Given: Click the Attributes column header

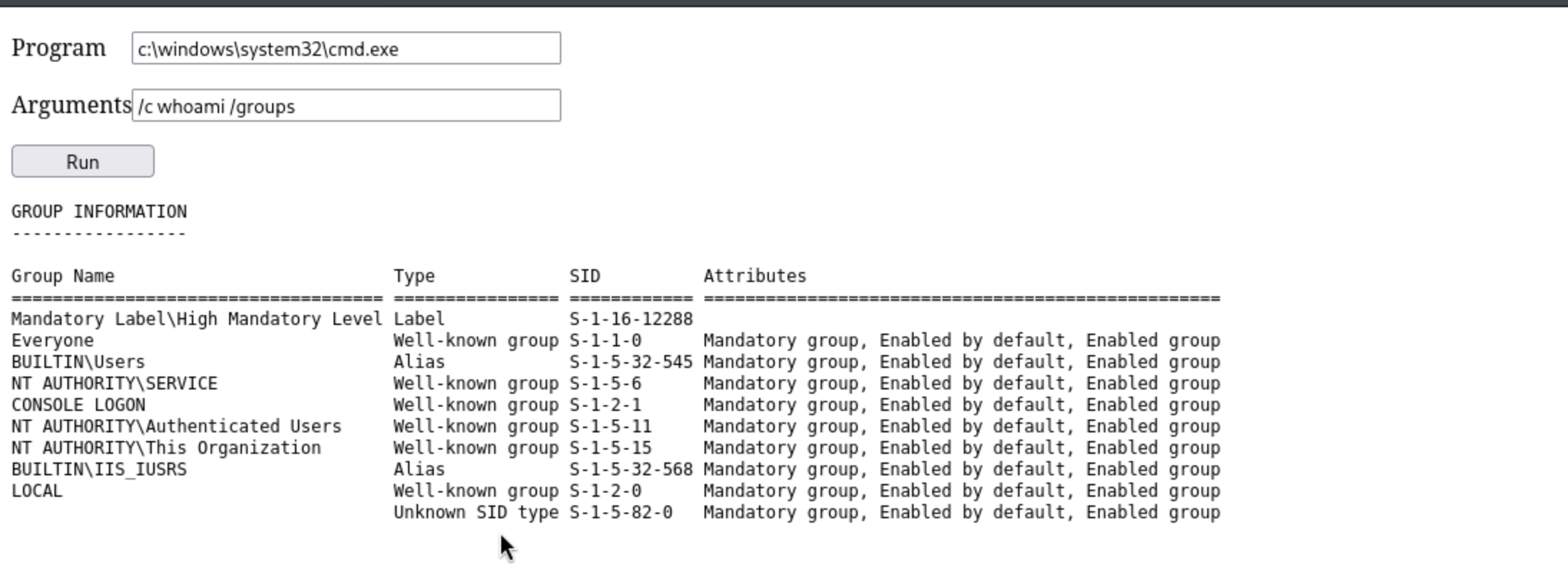Looking at the screenshot, I should pyautogui.click(x=755, y=276).
